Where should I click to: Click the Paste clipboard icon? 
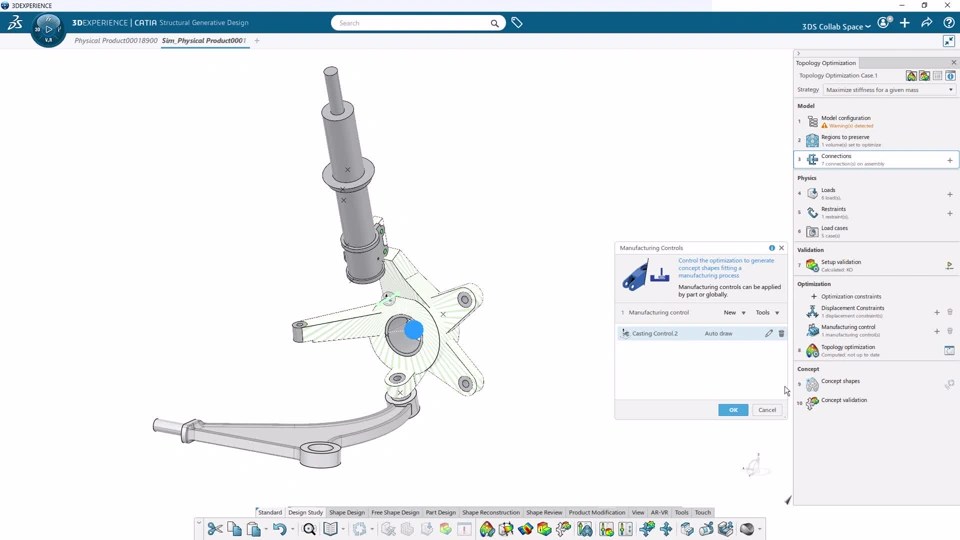[x=253, y=529]
